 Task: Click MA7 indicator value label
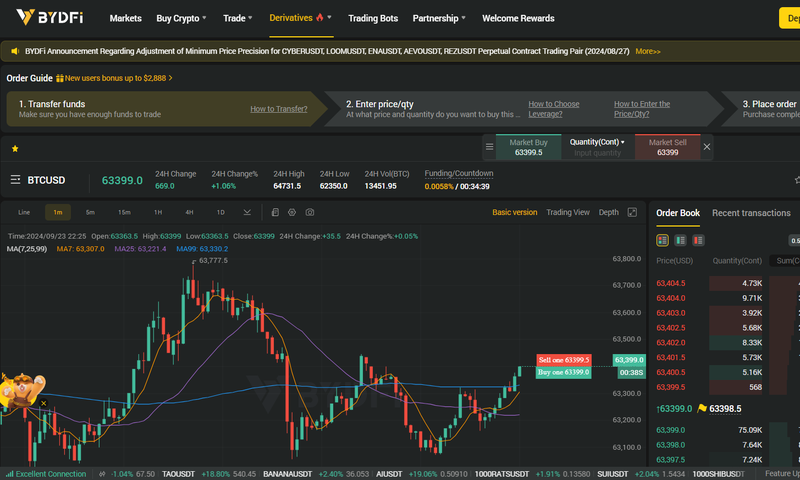coord(80,249)
